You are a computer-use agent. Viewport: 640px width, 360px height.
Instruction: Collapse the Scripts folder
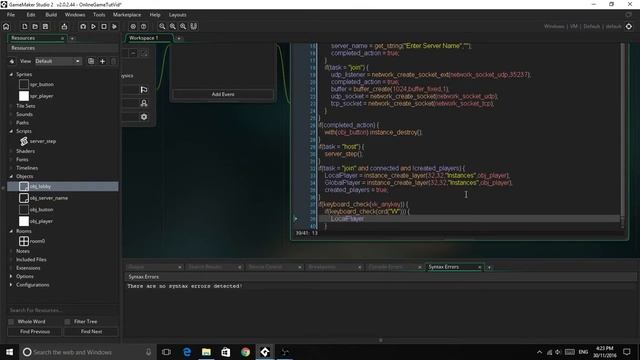tap(11, 131)
